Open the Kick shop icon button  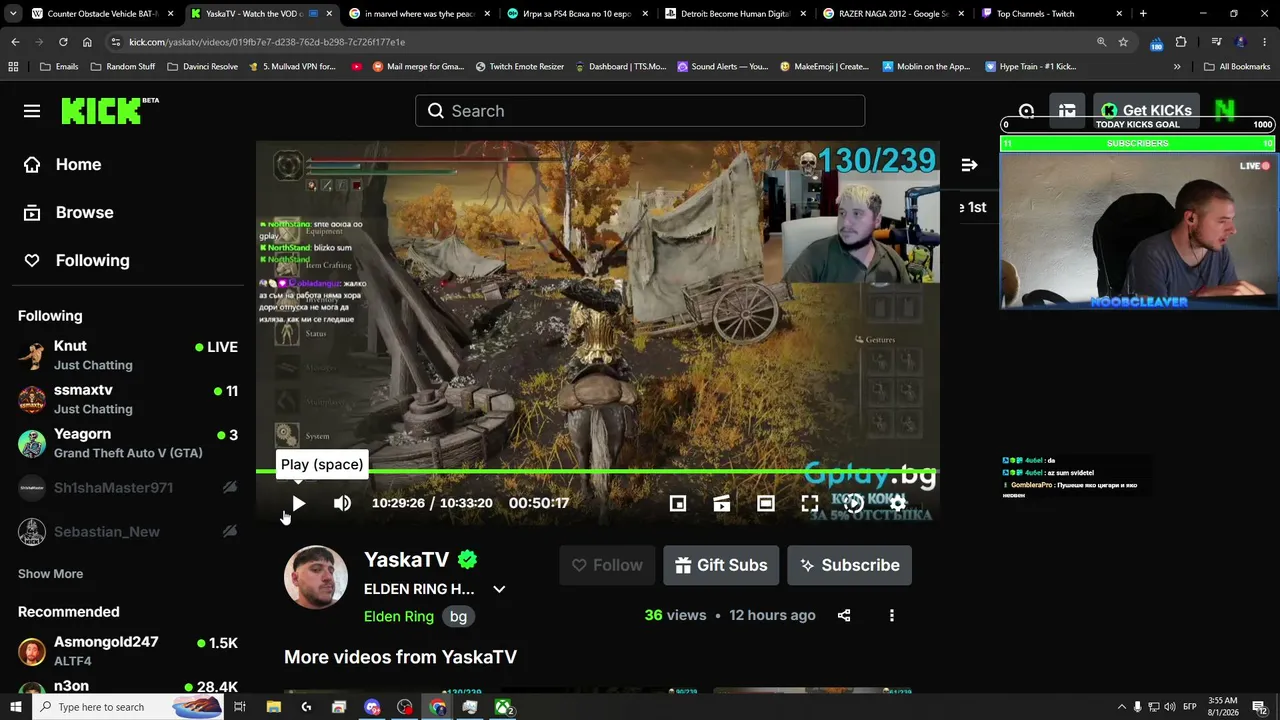pyautogui.click(x=1067, y=111)
